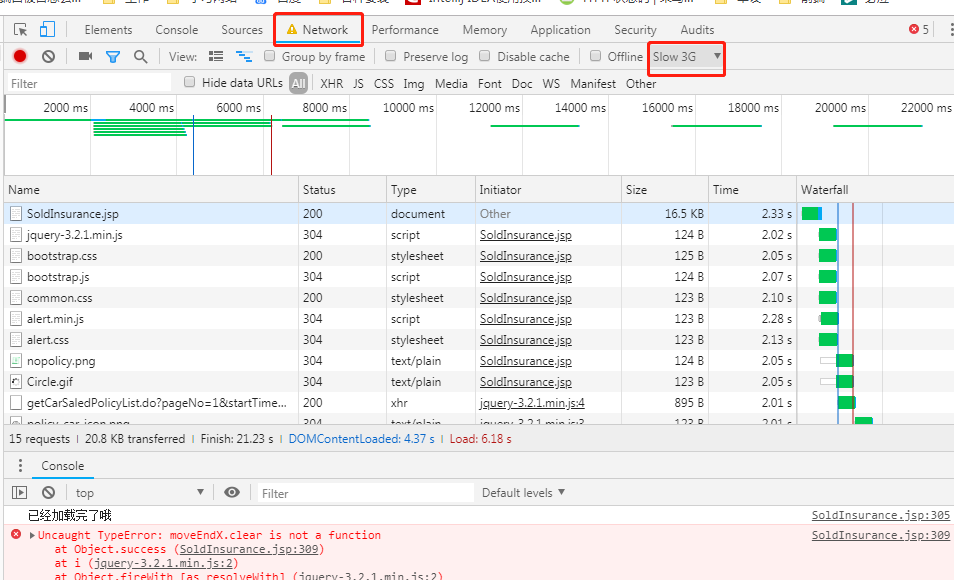
Task: Open the Elements tab
Action: pyautogui.click(x=108, y=30)
